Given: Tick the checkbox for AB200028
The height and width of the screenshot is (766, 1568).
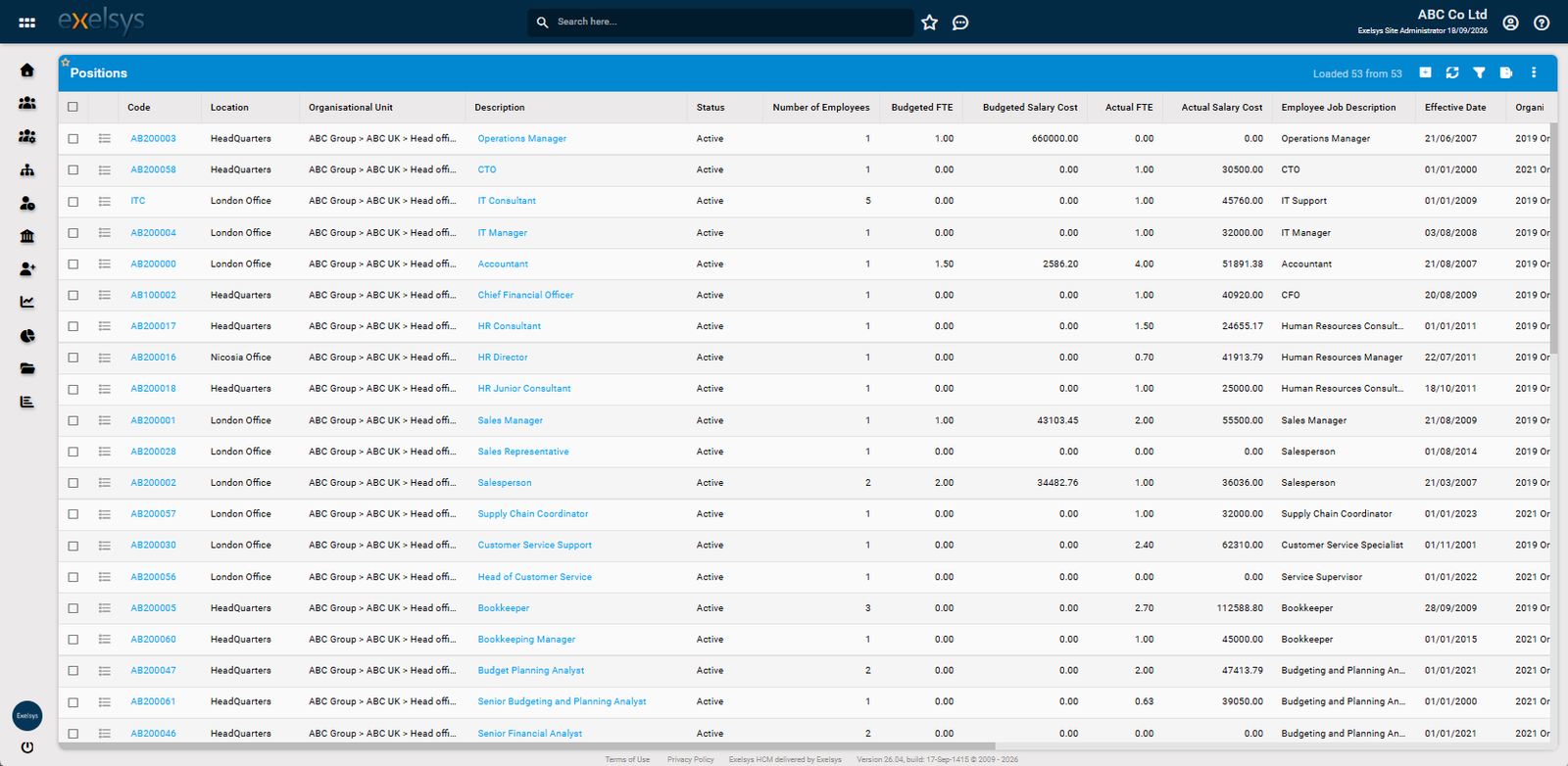Looking at the screenshot, I should (x=73, y=452).
